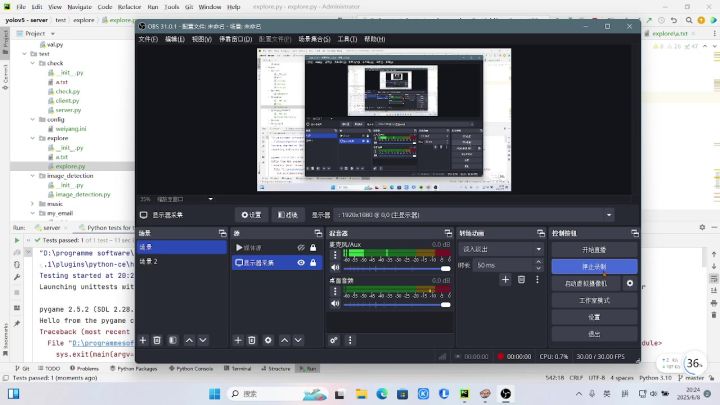
Task: Open File Explorer from the taskbar
Action: pos(361,394)
